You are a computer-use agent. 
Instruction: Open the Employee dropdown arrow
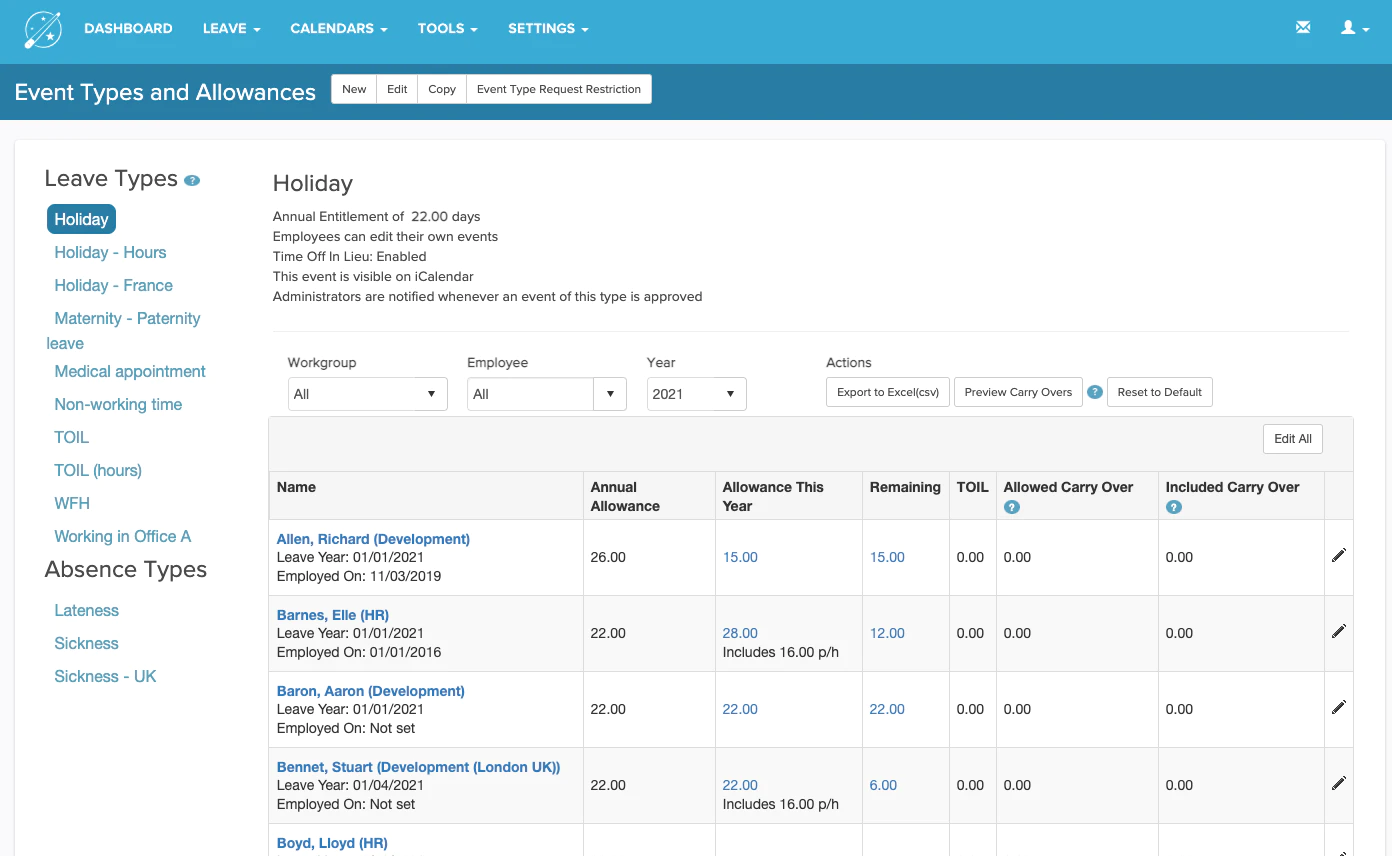tap(610, 394)
